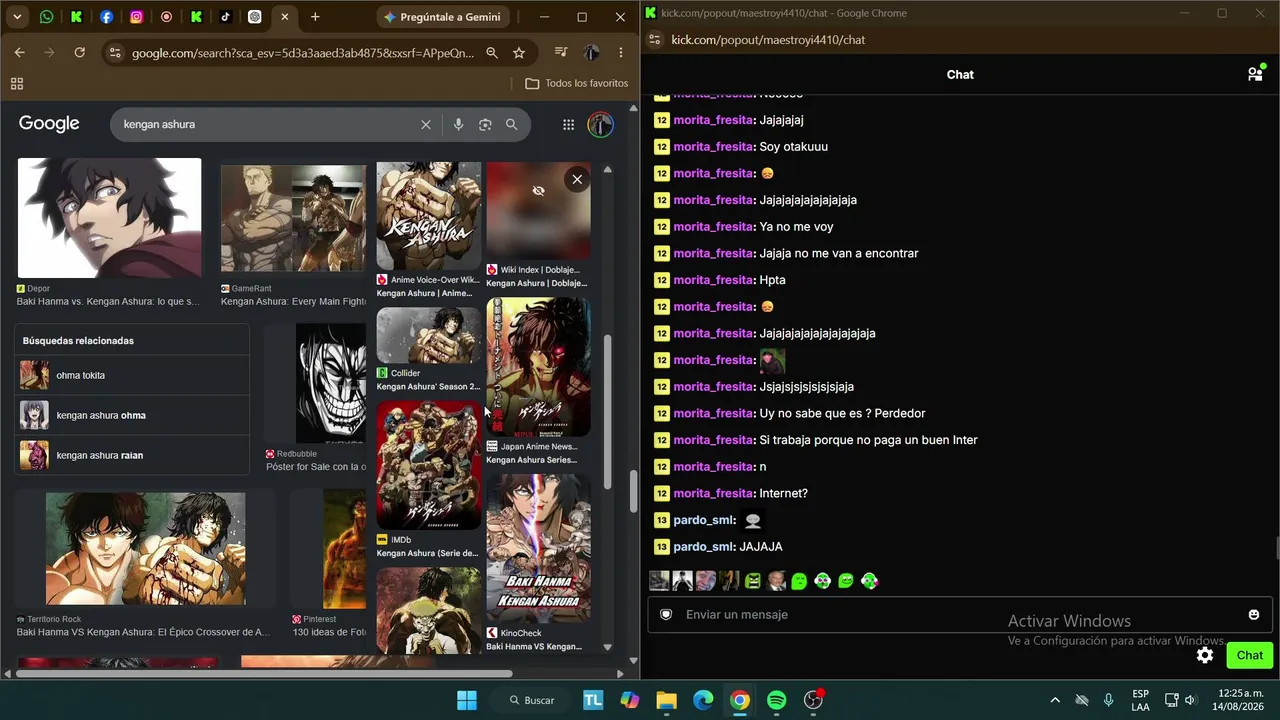Select related search kengan ashura ohma
This screenshot has height=720, width=1280.
coord(132,415)
